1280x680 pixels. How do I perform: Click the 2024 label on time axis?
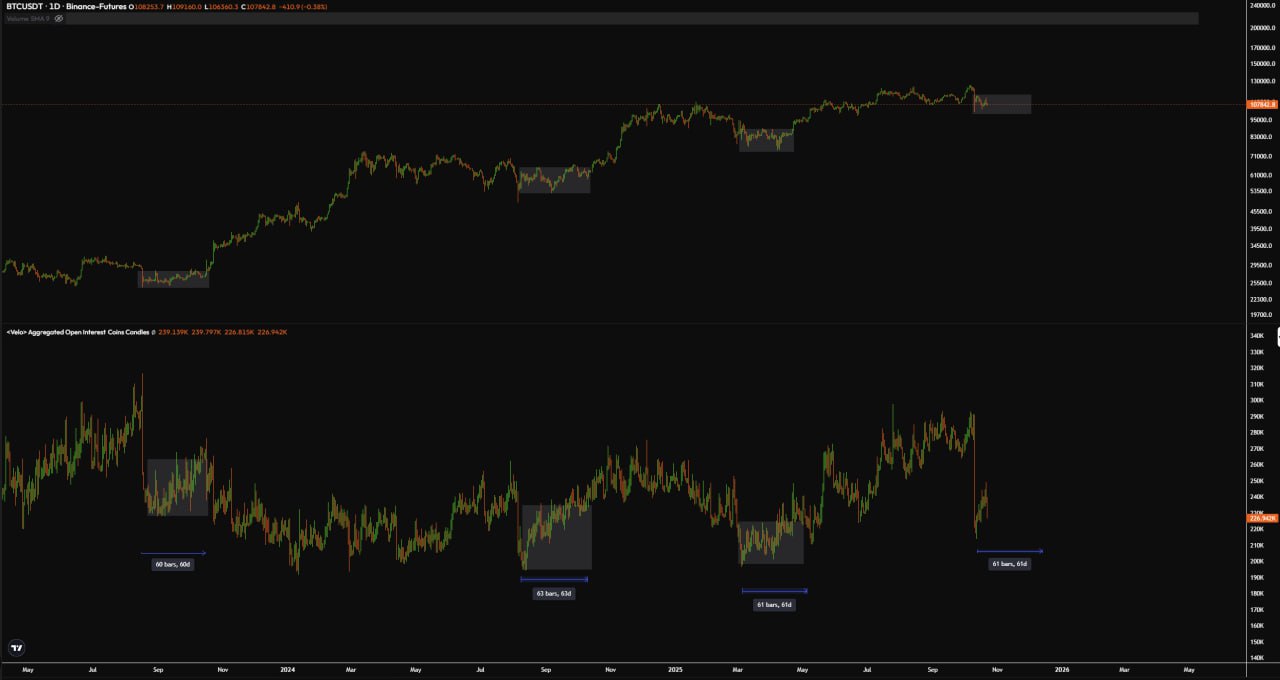(x=288, y=668)
